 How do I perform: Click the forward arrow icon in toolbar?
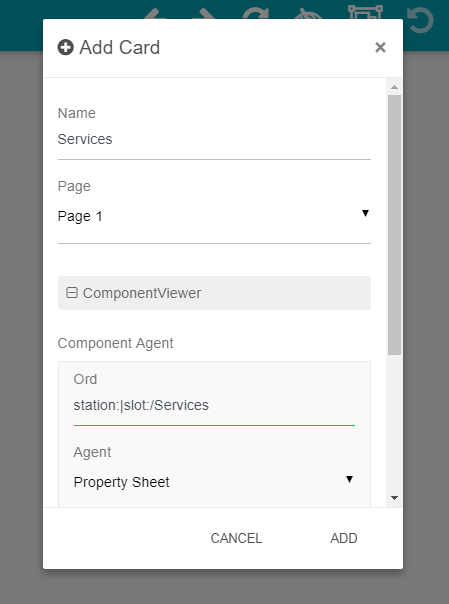tap(204, 14)
